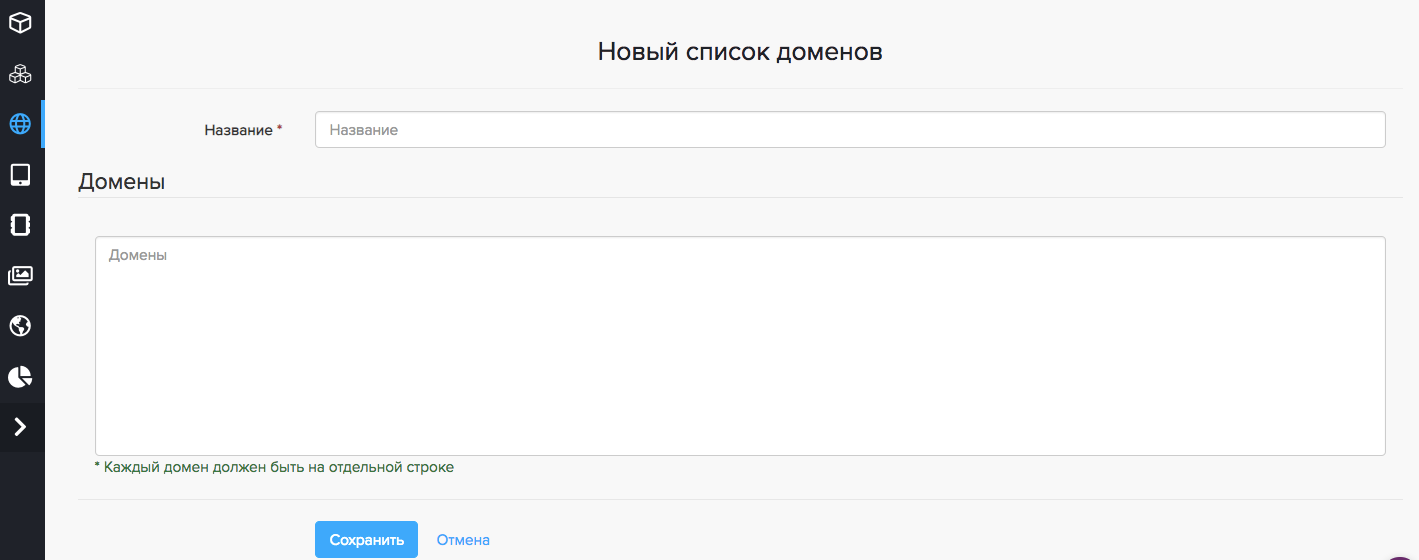This screenshot has width=1419, height=560.
Task: Click the Название field label
Action: (x=238, y=130)
